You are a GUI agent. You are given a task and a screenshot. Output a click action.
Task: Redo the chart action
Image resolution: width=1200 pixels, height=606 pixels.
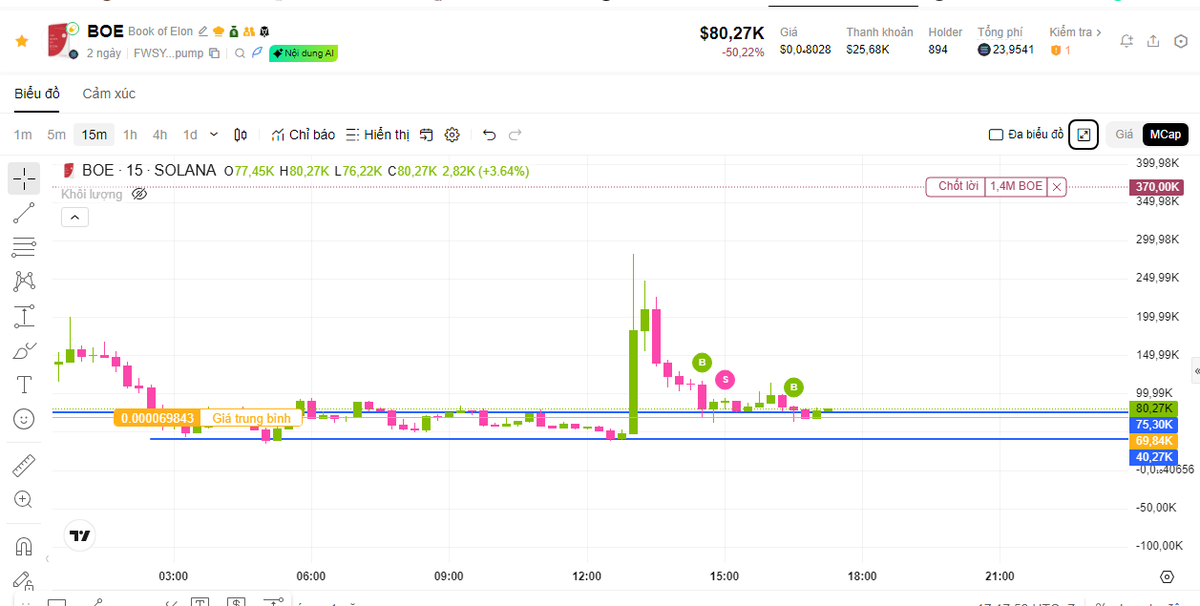tap(516, 135)
